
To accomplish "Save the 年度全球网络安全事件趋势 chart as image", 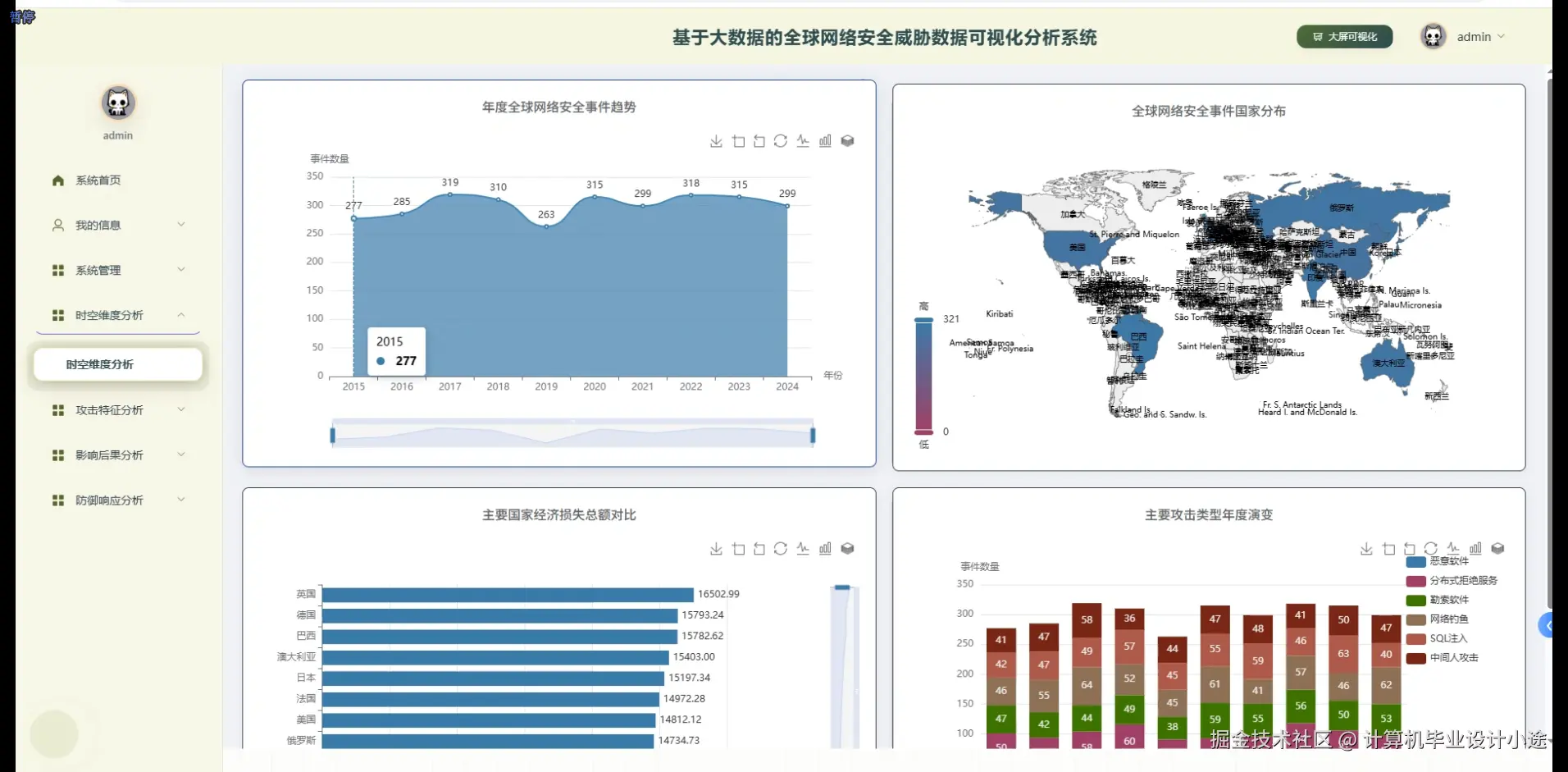I will pos(716,141).
